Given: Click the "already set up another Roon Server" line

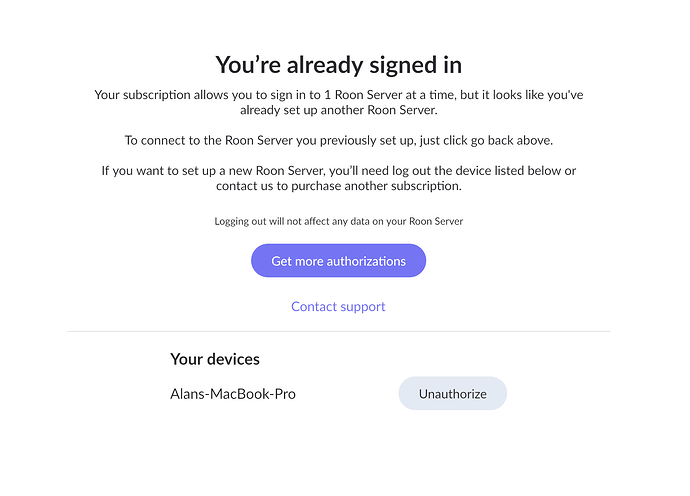Looking at the screenshot, I should [338, 111].
